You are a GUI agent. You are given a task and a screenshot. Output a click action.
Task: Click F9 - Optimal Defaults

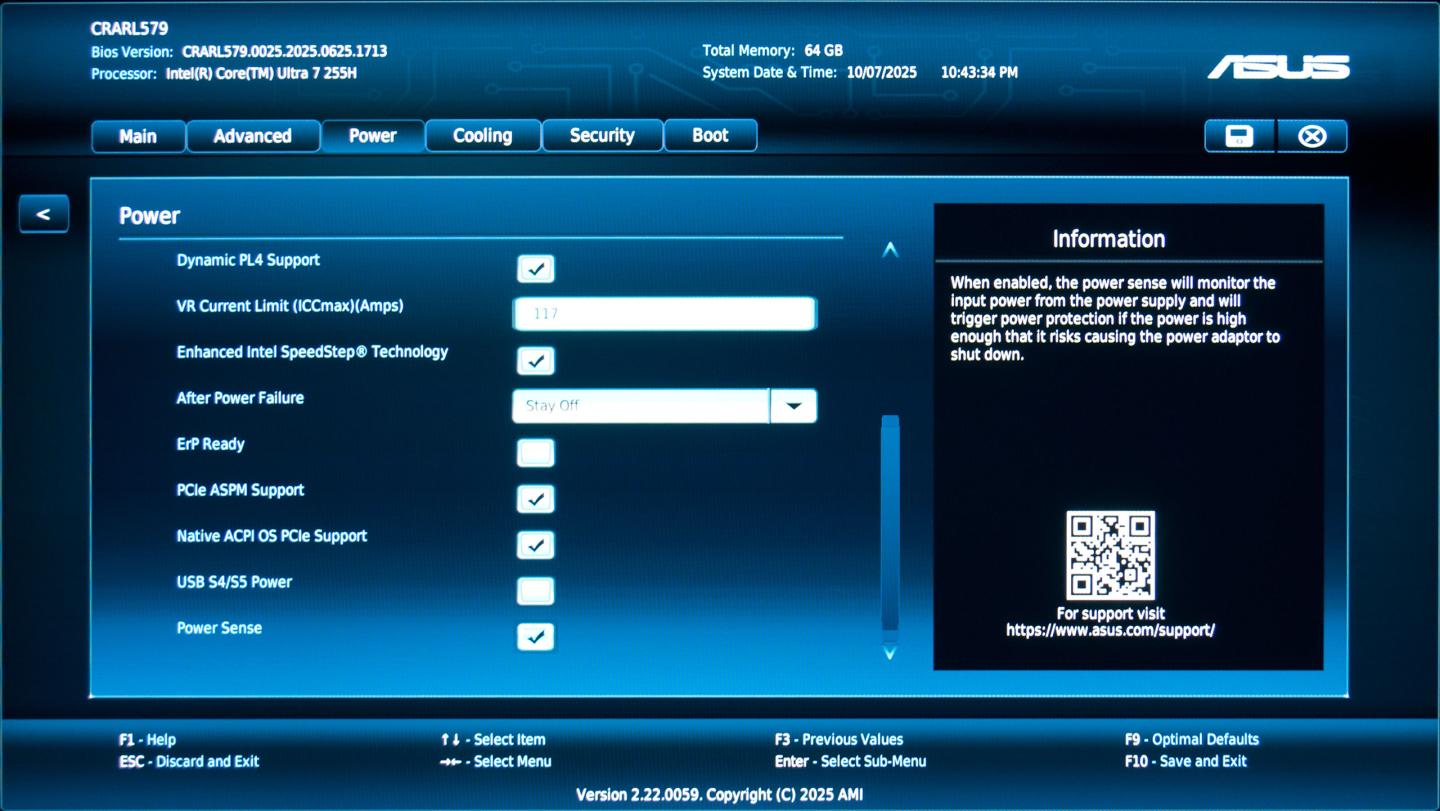(x=1192, y=740)
